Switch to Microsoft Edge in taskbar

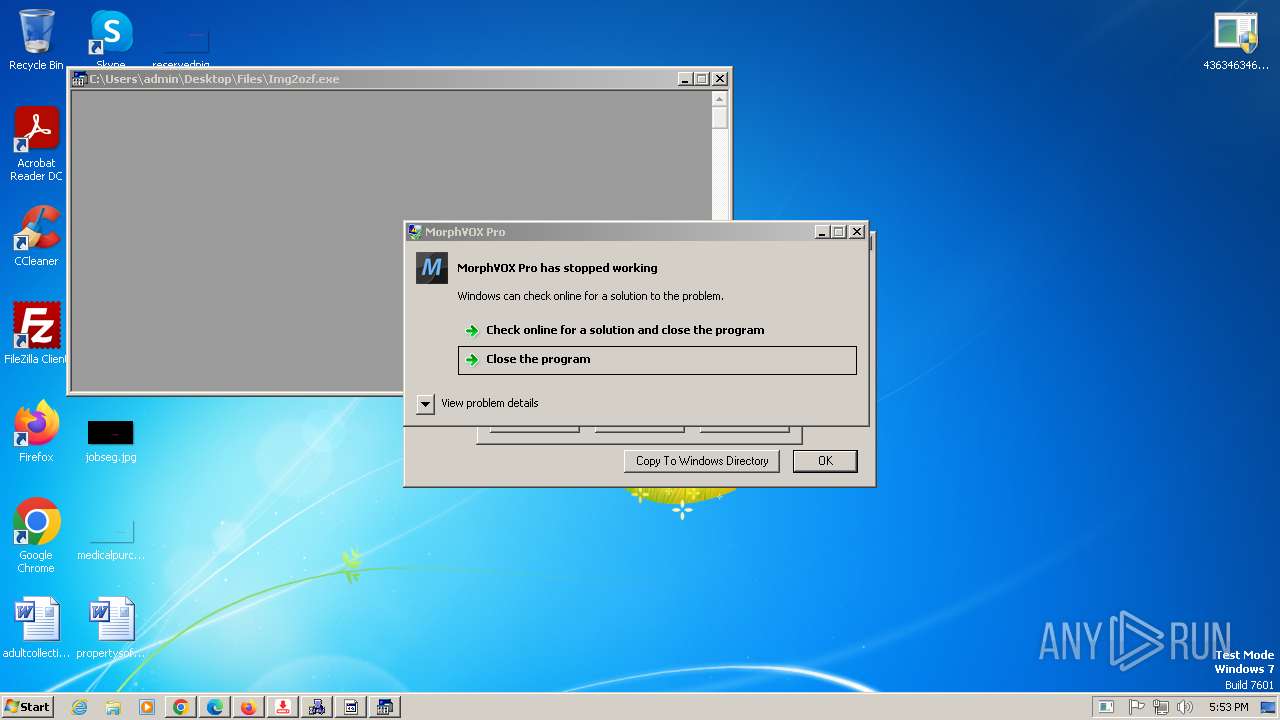[215, 707]
